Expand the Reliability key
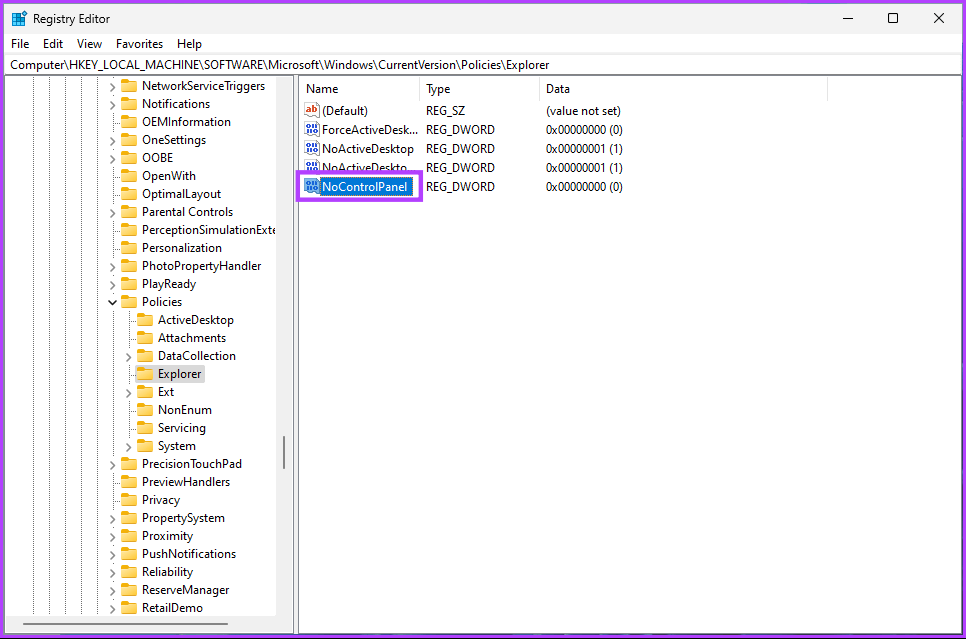 112,572
